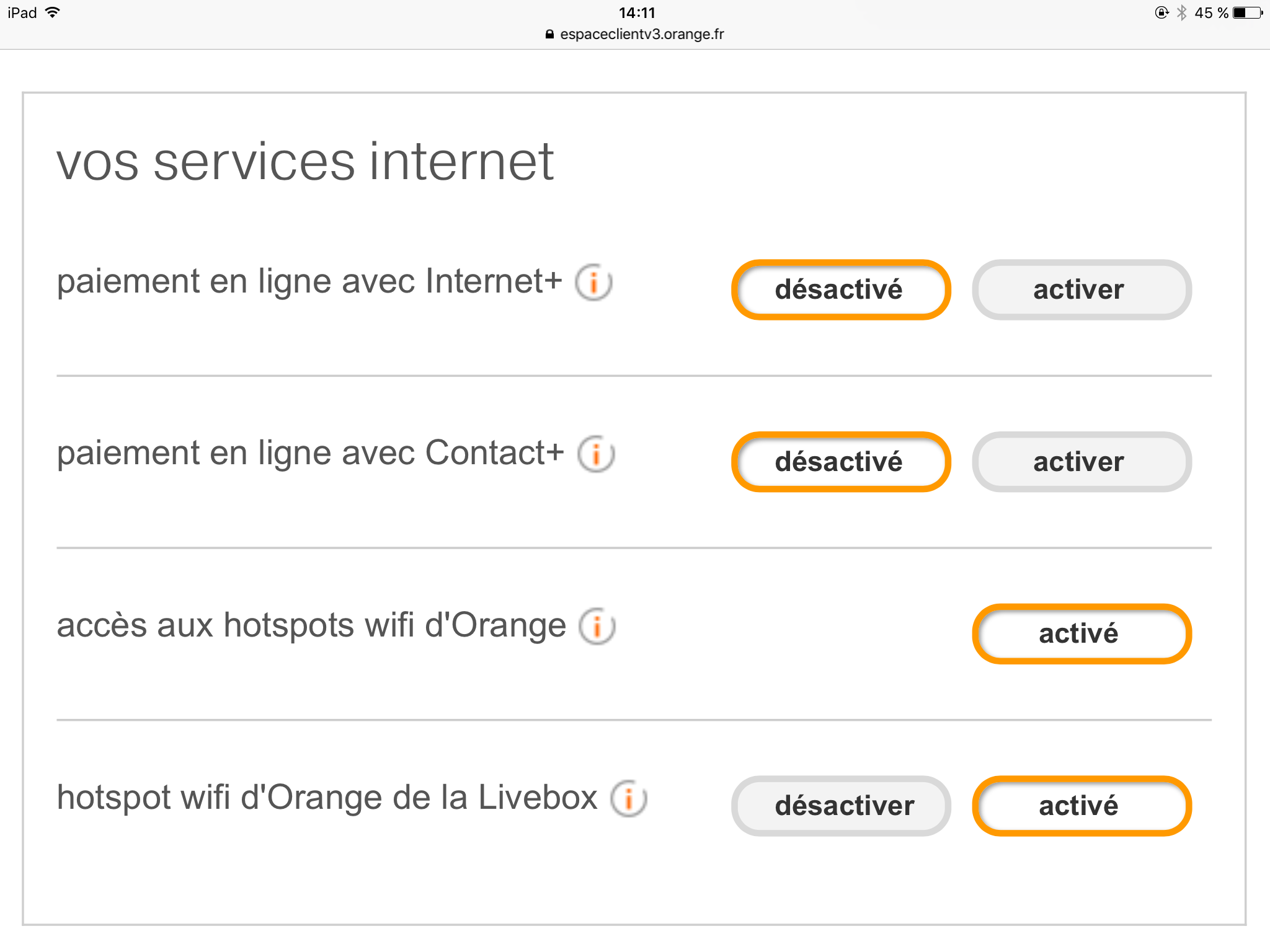Viewport: 1270px width, 952px height.
Task: Select 'désactivé' for Internet+ payment
Action: click(x=840, y=290)
